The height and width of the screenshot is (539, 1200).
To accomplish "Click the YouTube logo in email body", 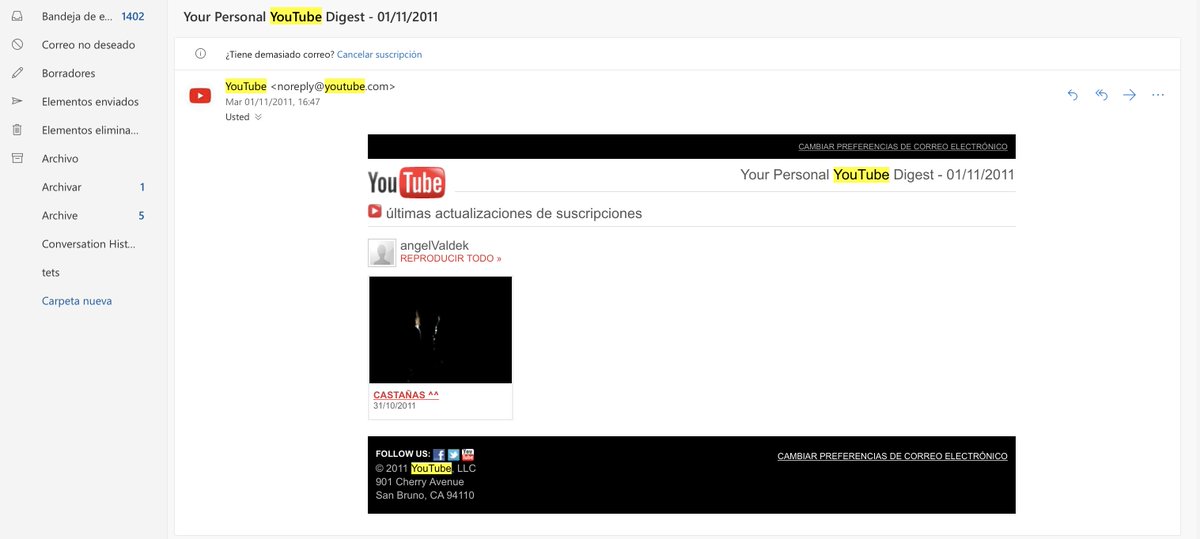I will pos(406,182).
